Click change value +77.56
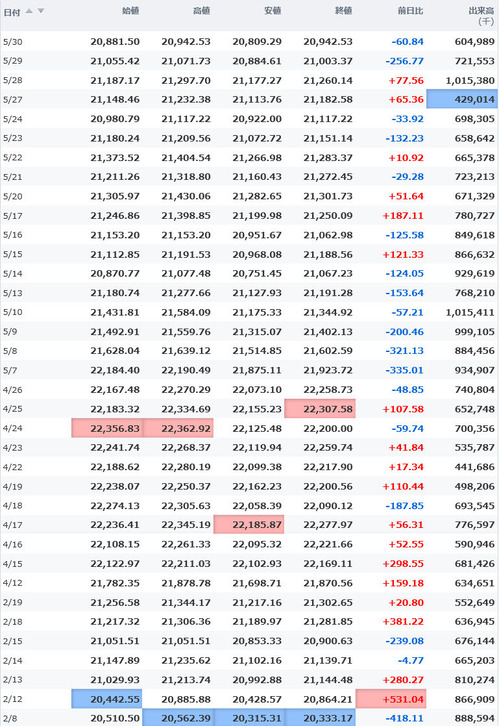 tap(406, 81)
